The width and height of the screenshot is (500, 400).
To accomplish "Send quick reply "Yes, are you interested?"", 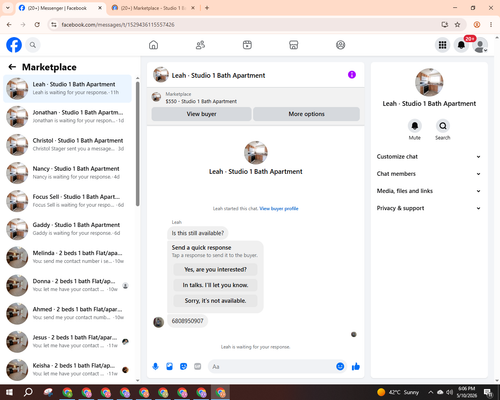I will (x=215, y=269).
